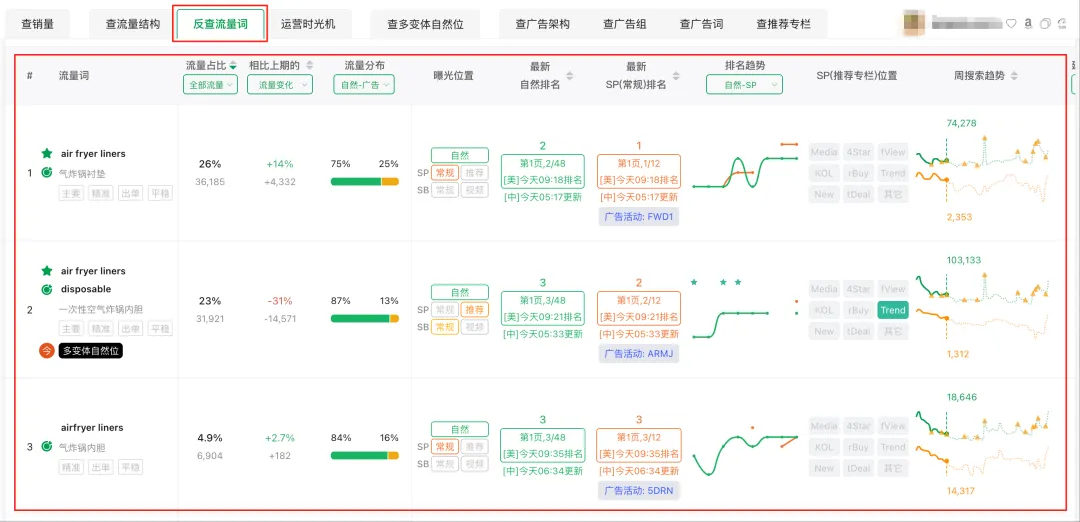Toggle SB 常规 tag in row 2
The image size is (1080, 522).
click(444, 327)
